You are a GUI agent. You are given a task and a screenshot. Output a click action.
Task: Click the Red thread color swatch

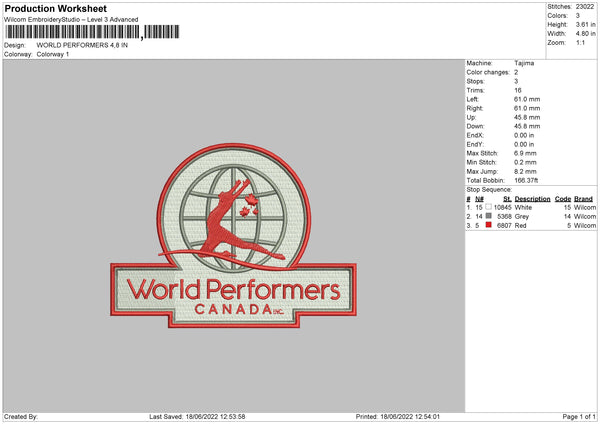pos(488,225)
